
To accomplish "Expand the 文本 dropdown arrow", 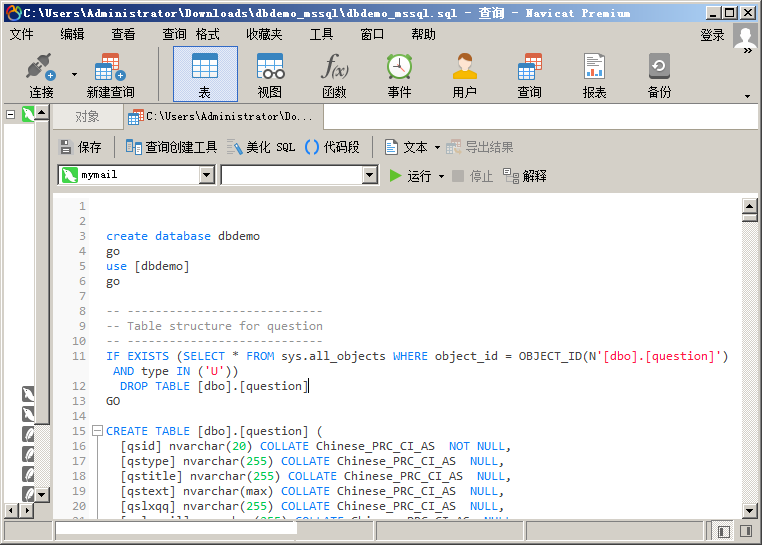I will click(437, 147).
